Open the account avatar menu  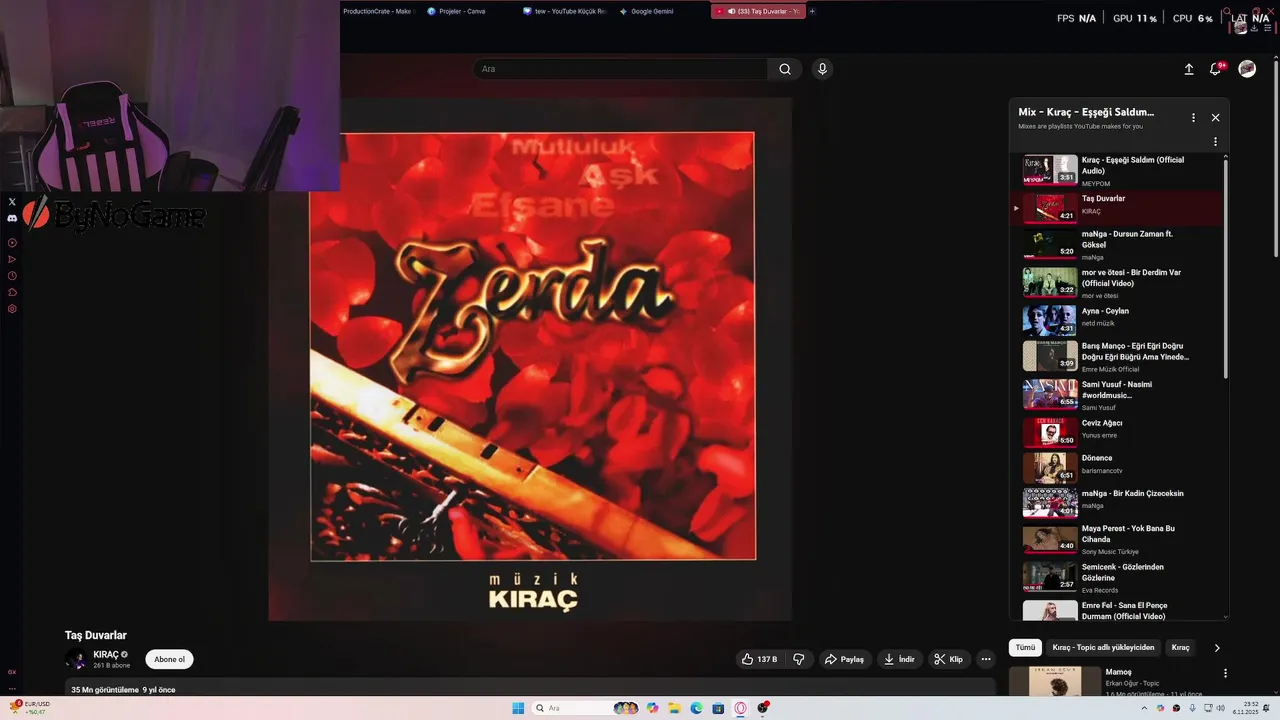point(1247,69)
